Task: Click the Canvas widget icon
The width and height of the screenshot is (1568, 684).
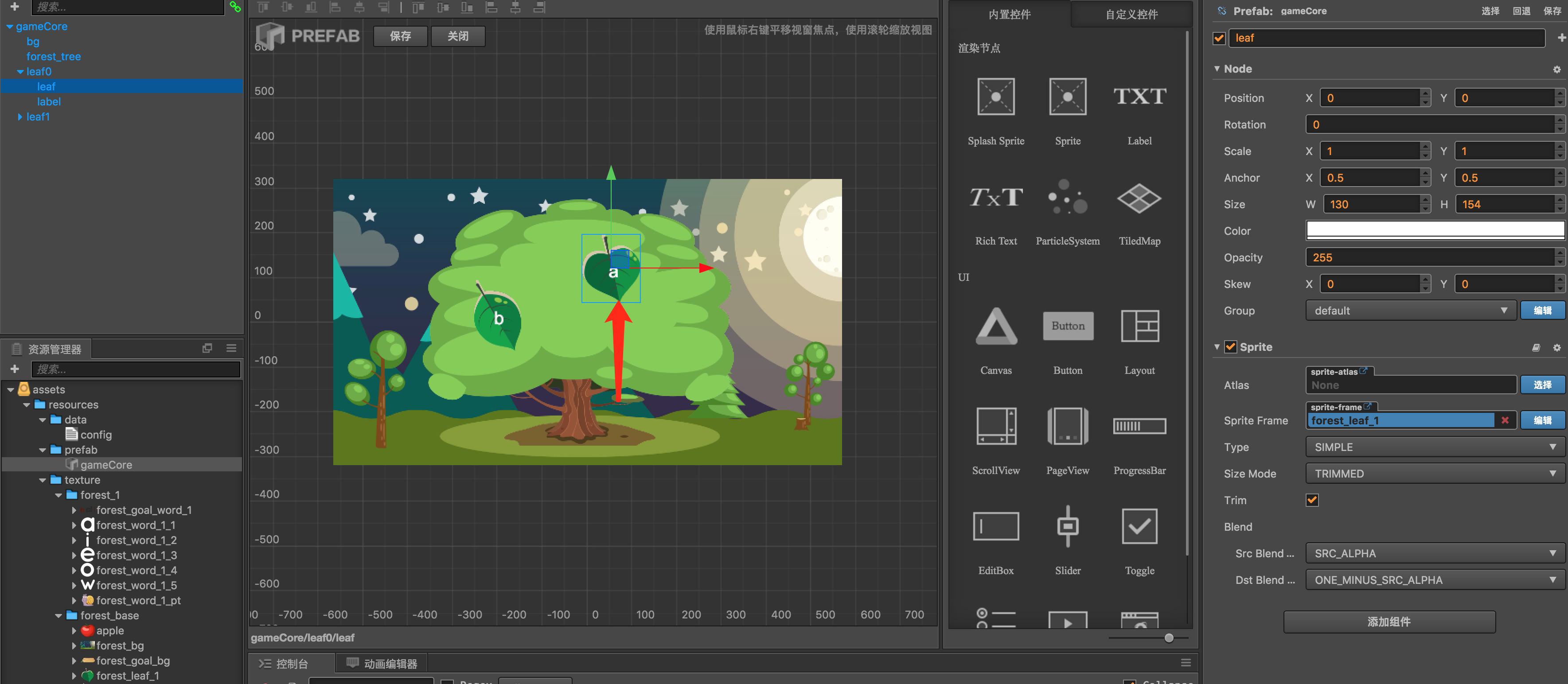Action: (x=996, y=326)
